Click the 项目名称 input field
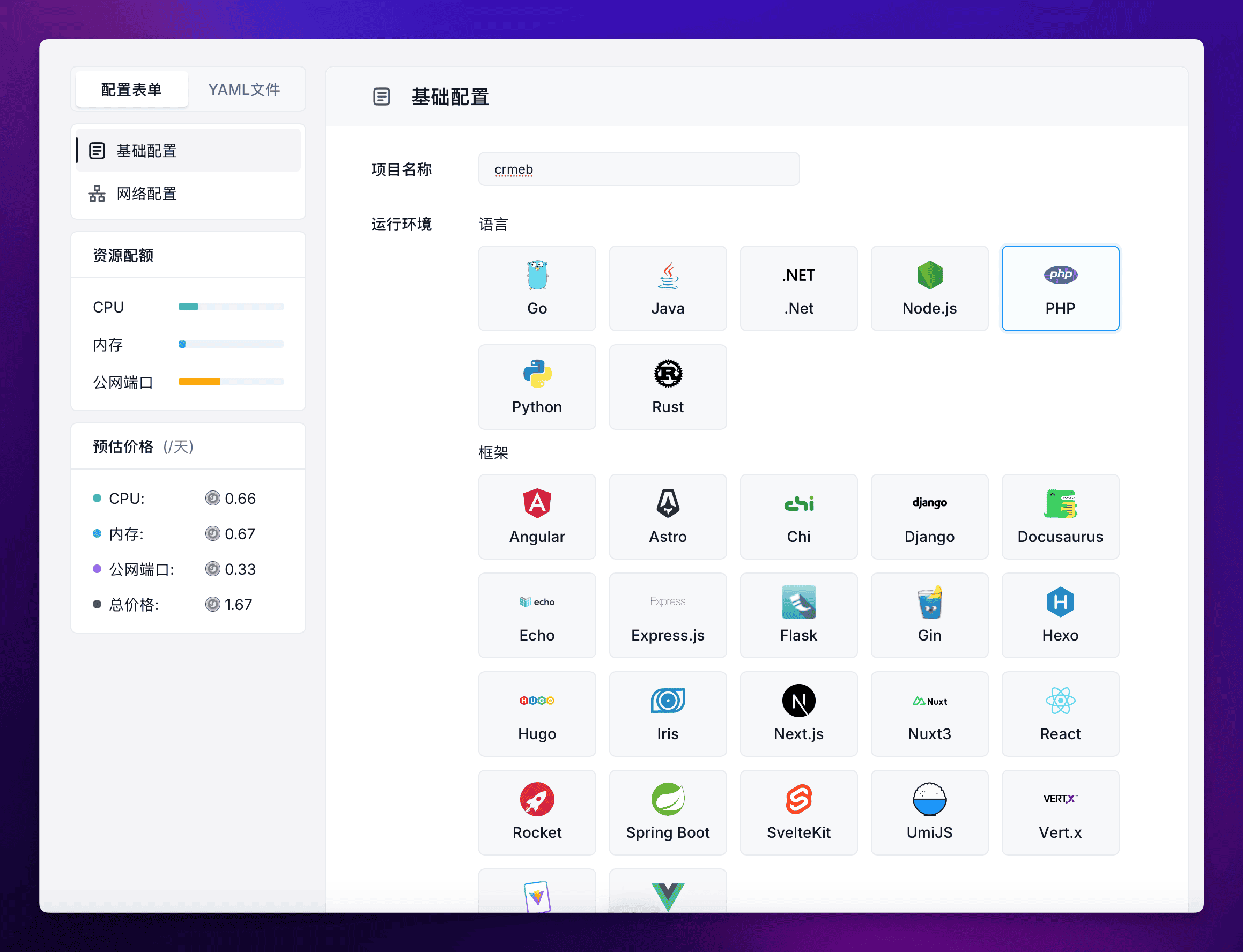The width and height of the screenshot is (1243, 952). click(x=639, y=169)
